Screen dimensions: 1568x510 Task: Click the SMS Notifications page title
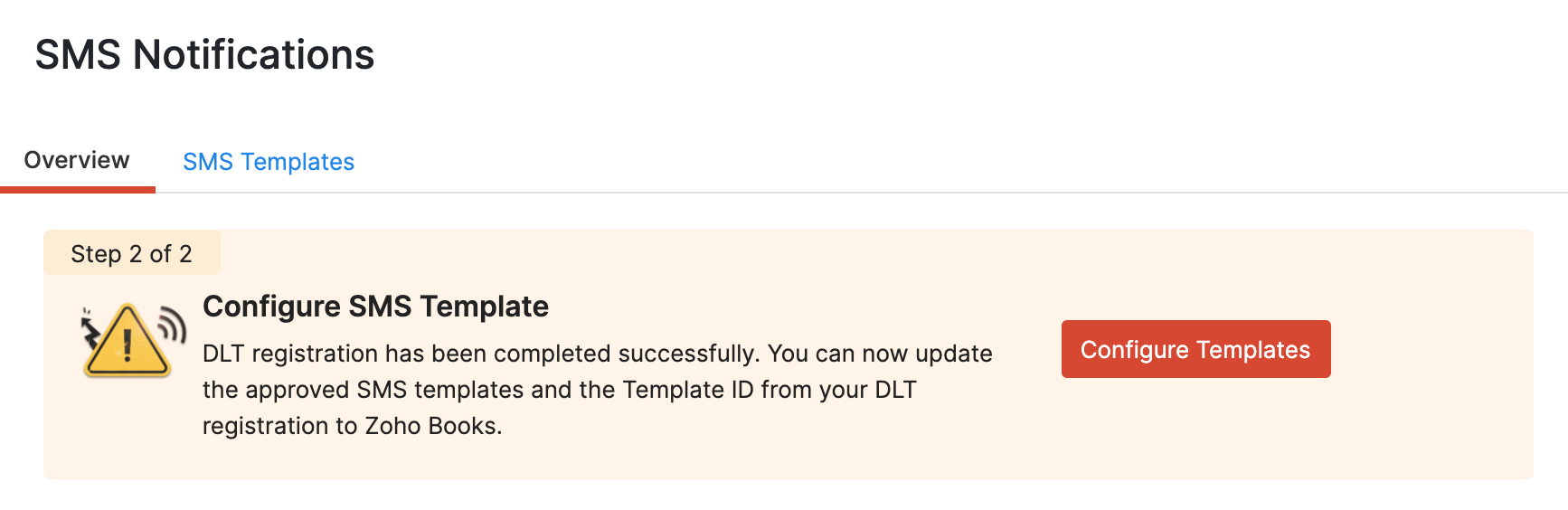pos(204,55)
